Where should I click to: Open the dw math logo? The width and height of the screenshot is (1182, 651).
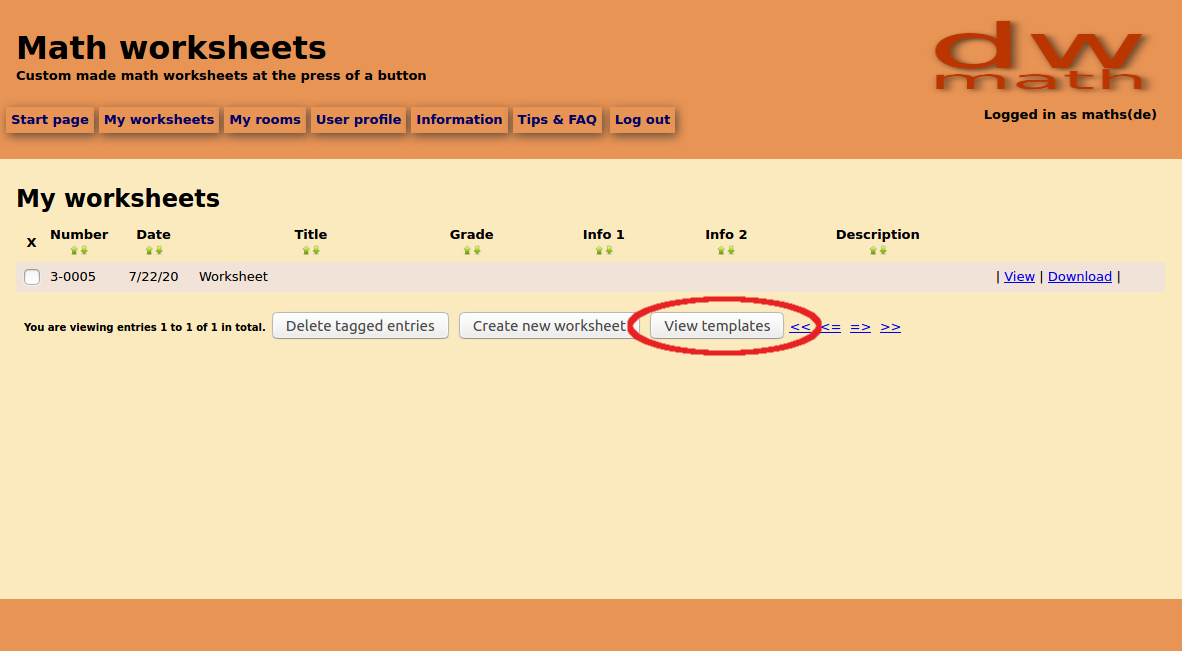pos(1040,55)
